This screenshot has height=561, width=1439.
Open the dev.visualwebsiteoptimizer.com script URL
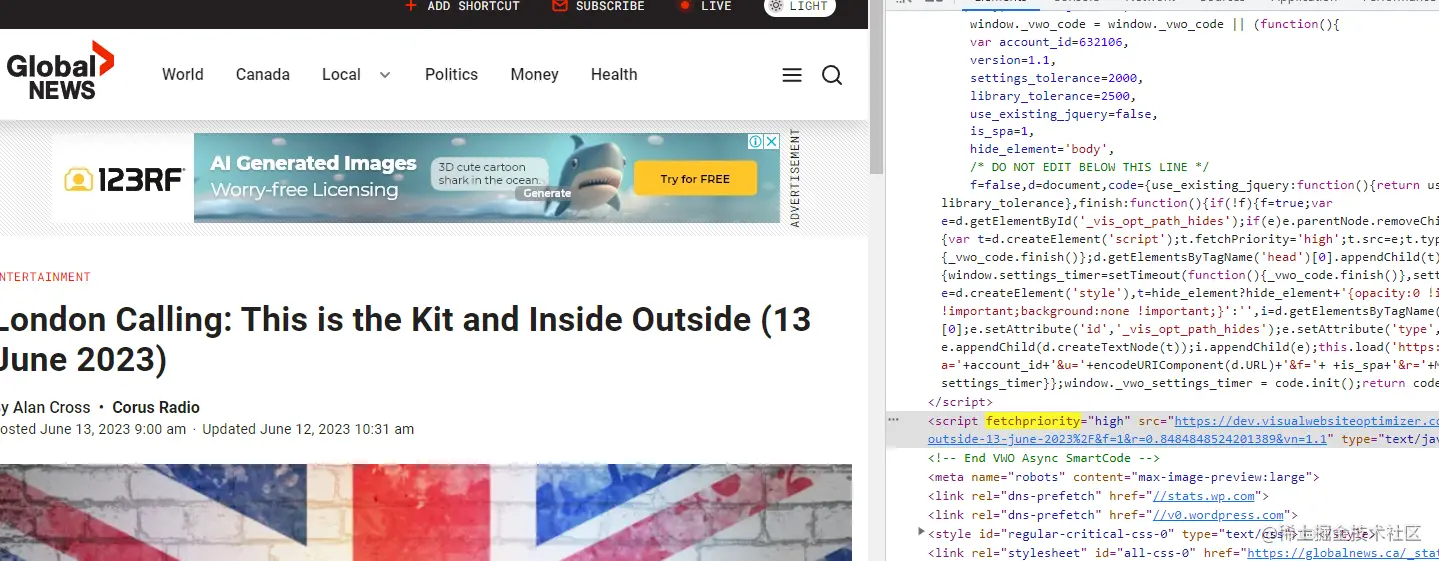(x=1306, y=422)
